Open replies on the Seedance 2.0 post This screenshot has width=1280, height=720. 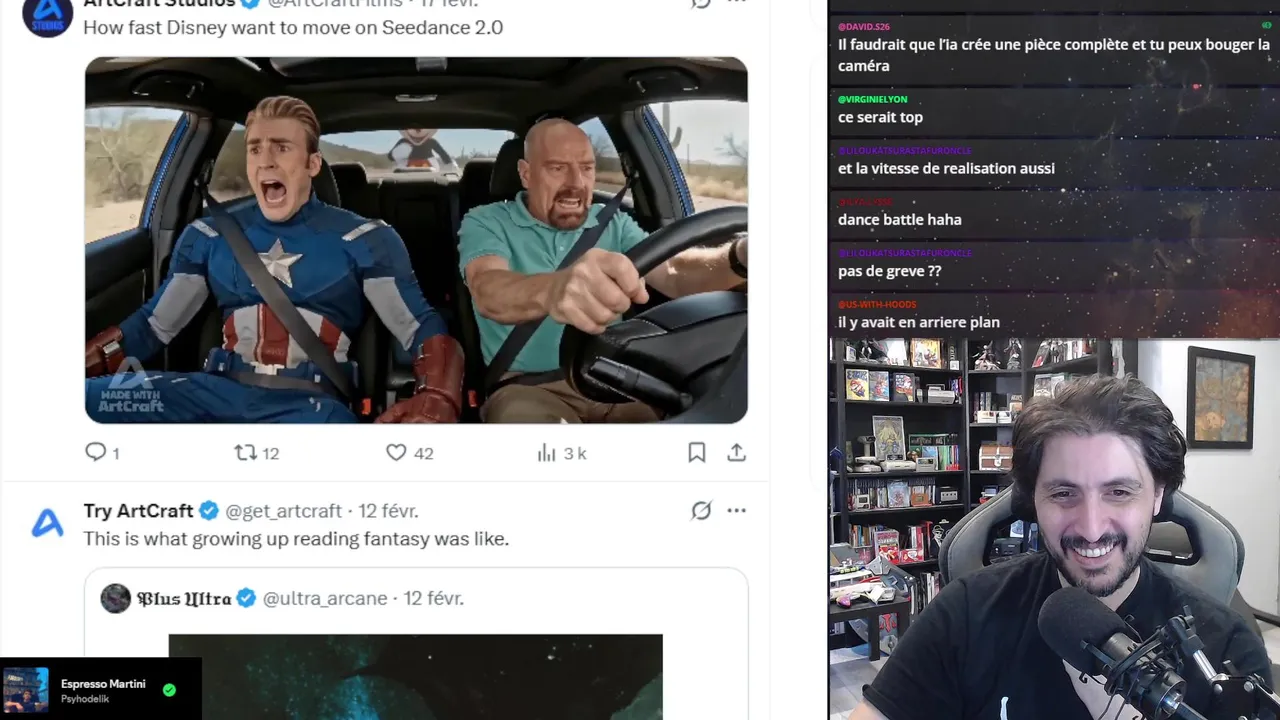tap(102, 453)
